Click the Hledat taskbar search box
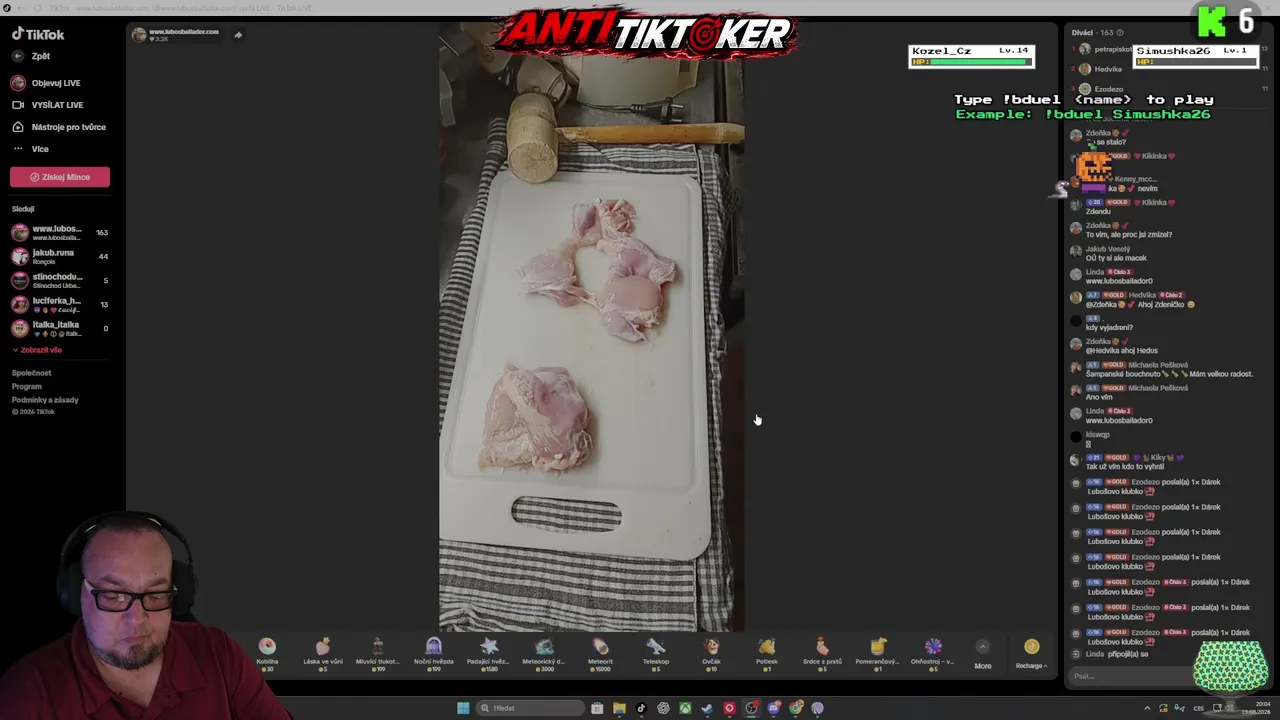The height and width of the screenshot is (720, 1280). (530, 708)
